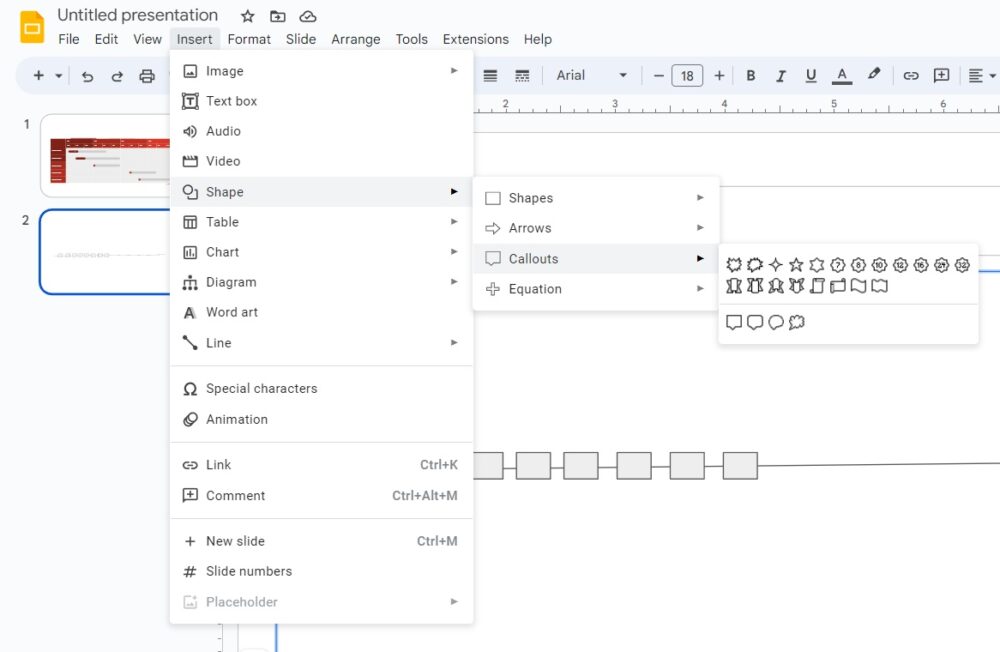The width and height of the screenshot is (1000, 652).
Task: Select the oval callout shape
Action: tap(776, 322)
